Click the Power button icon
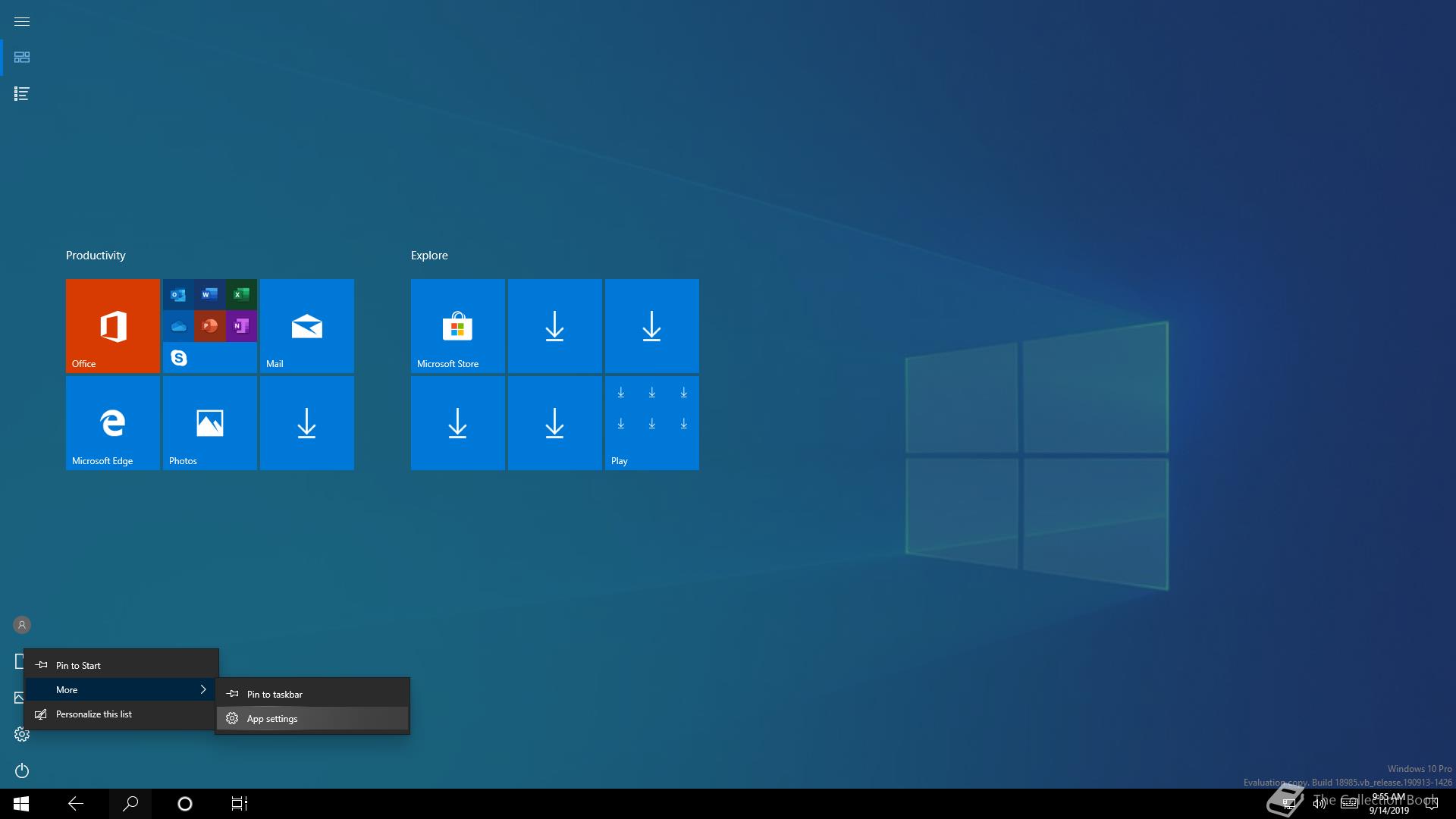 22,770
